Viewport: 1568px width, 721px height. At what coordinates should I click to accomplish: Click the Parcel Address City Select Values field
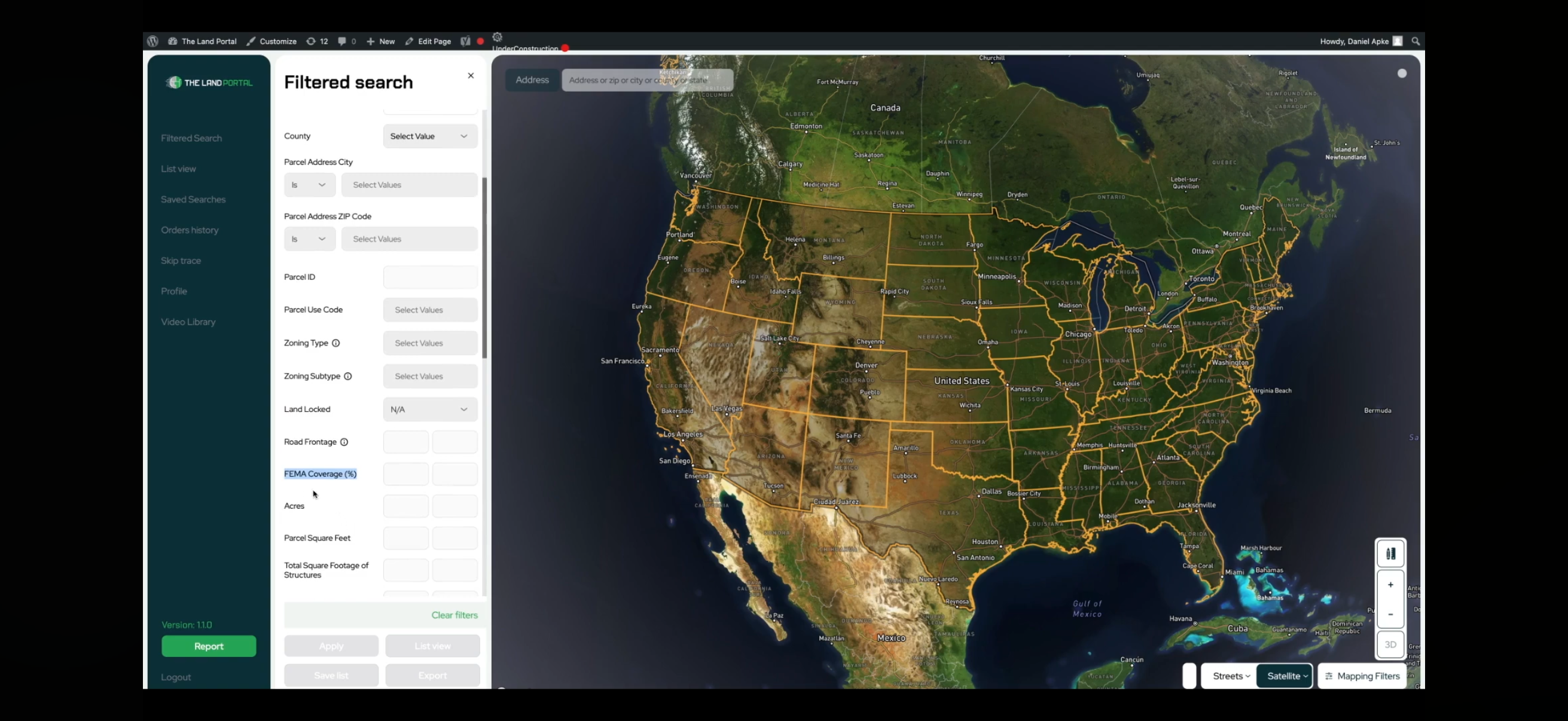point(410,185)
